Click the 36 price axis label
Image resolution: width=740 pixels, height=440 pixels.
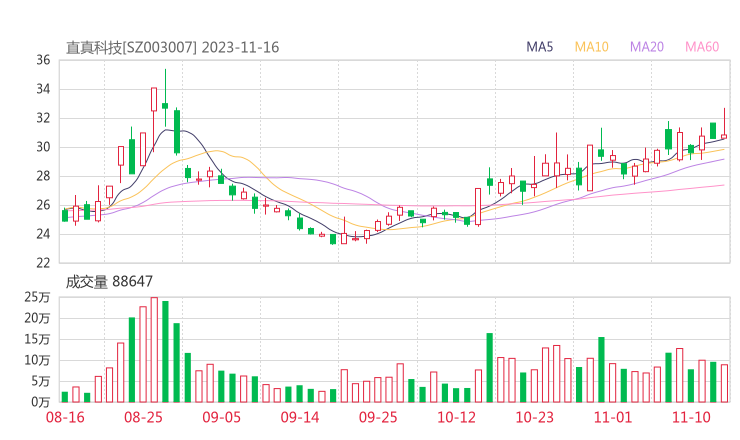[x=43, y=60]
